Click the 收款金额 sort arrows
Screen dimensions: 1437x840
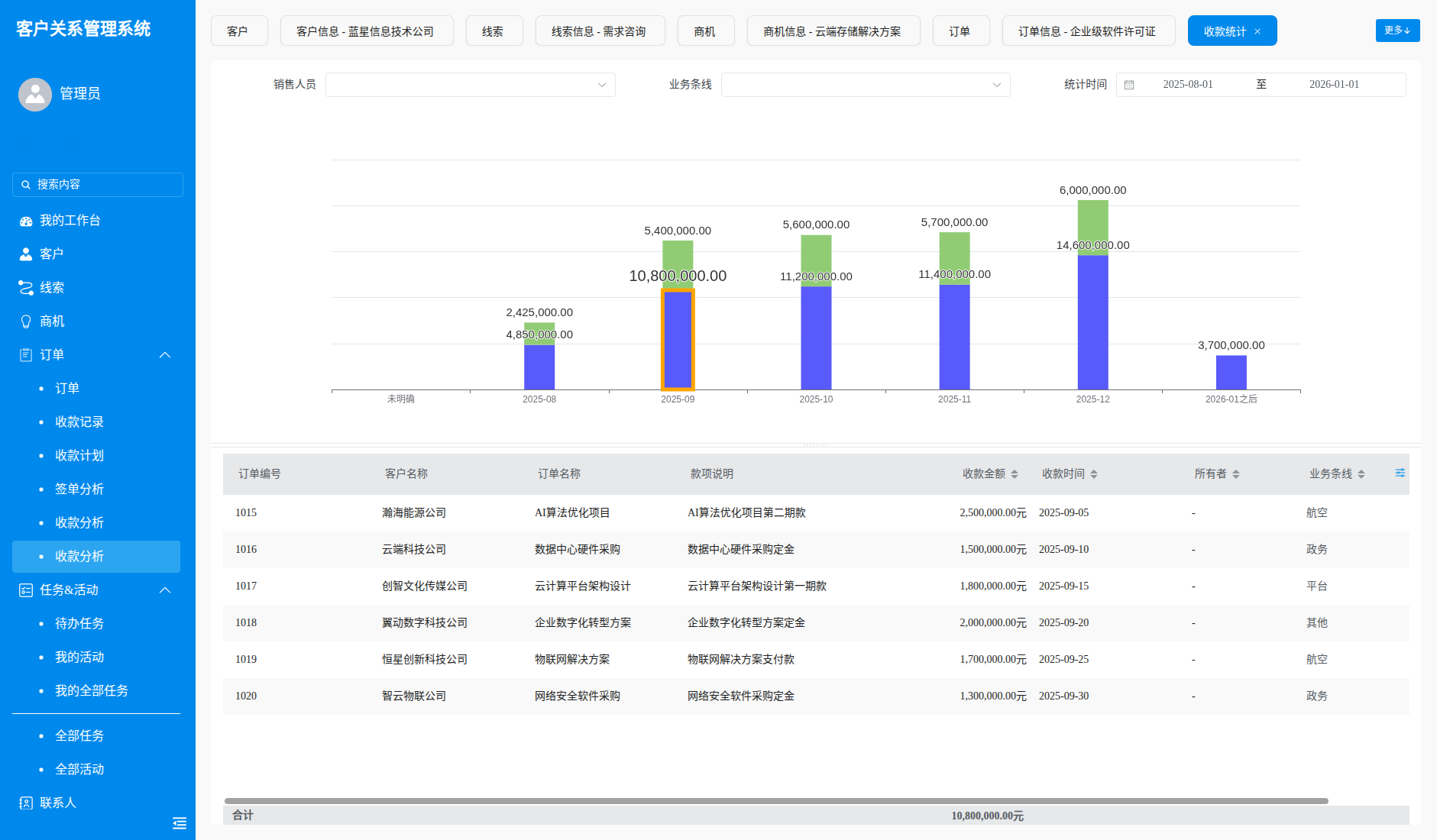[x=1014, y=474]
